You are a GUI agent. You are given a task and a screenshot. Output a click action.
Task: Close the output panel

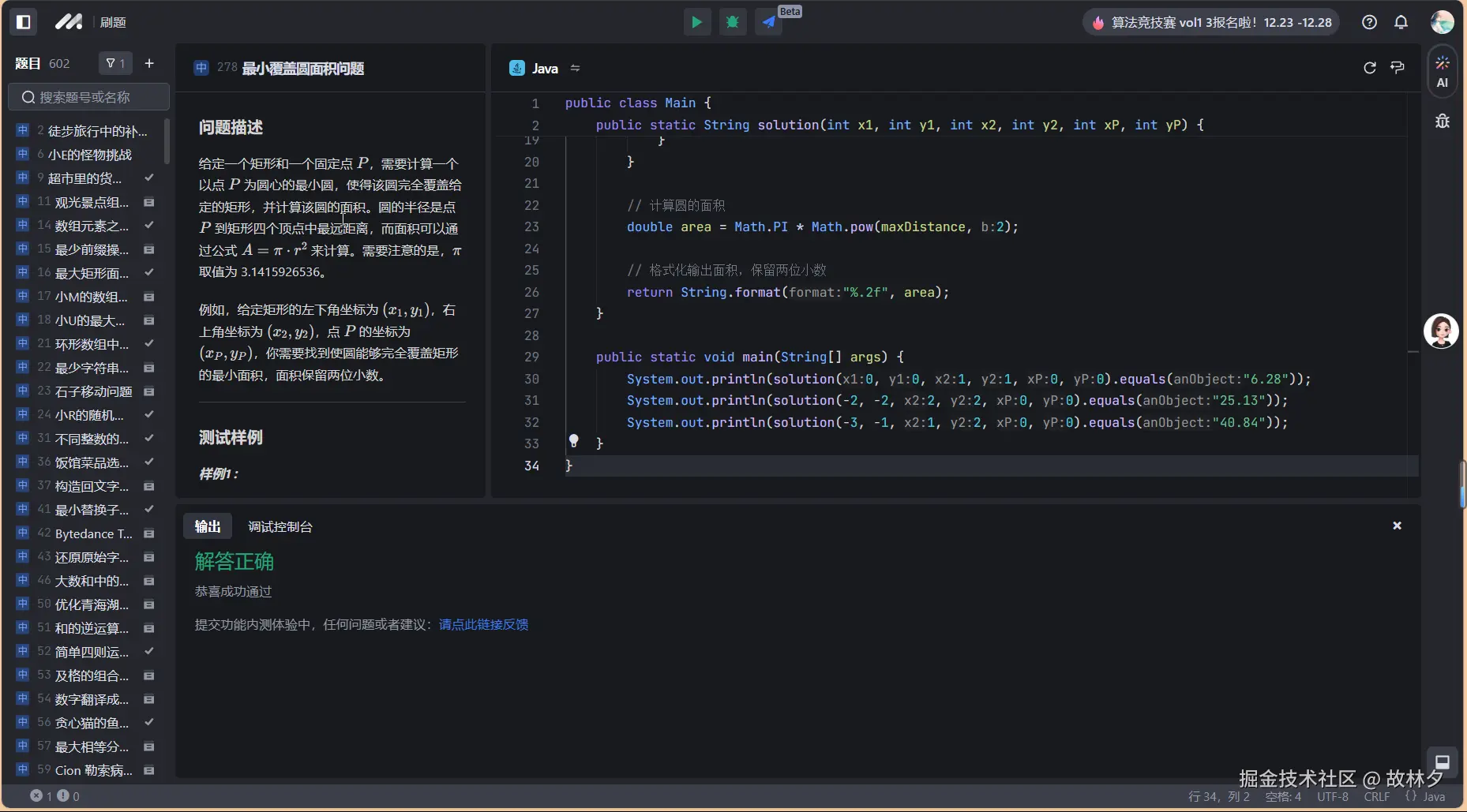click(x=1397, y=526)
